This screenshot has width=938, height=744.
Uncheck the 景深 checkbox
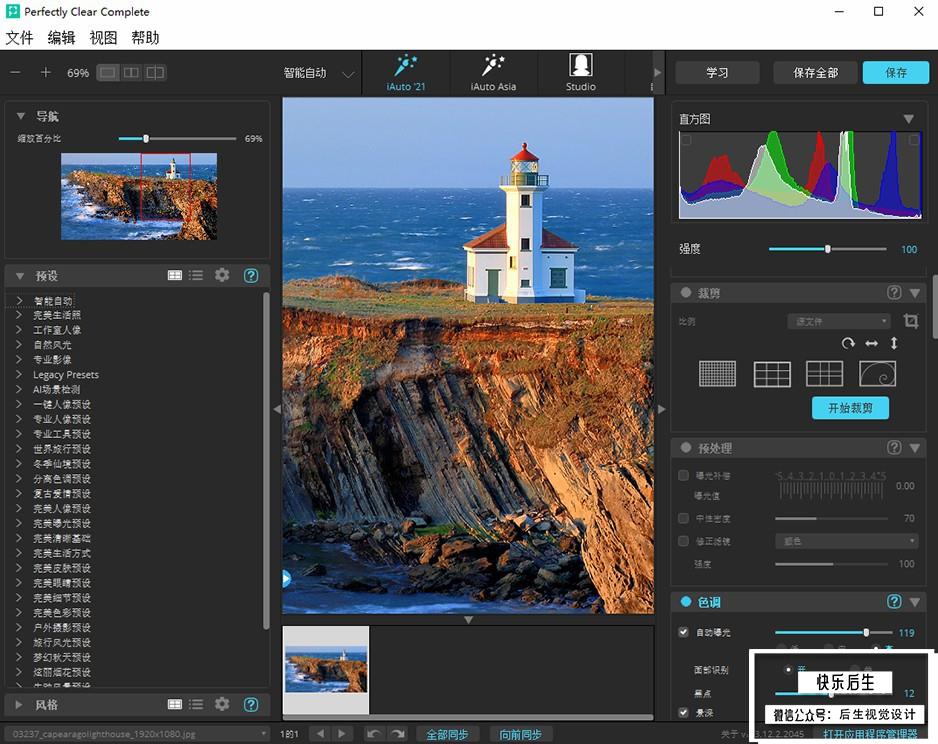pos(683,712)
